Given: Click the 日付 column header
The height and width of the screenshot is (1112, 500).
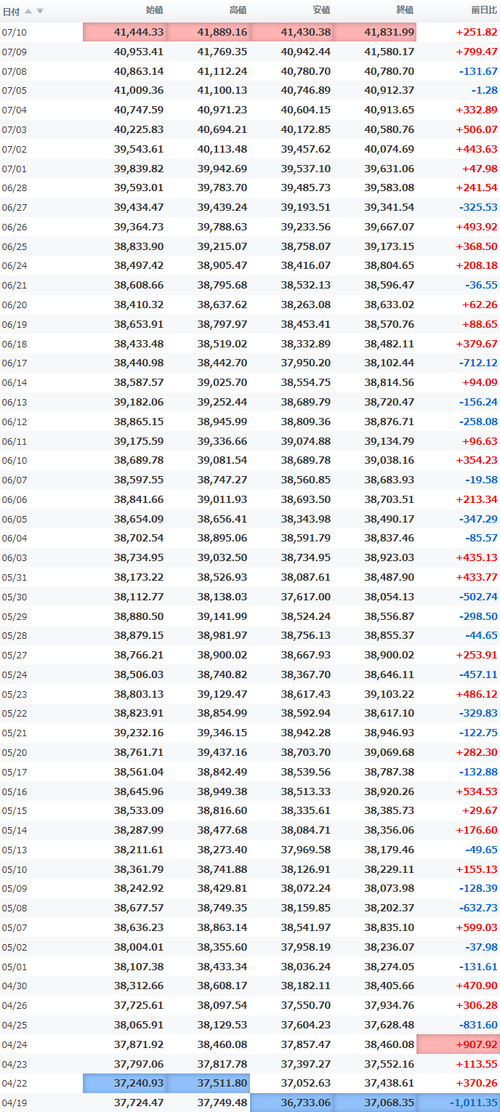Looking at the screenshot, I should (x=11, y=11).
